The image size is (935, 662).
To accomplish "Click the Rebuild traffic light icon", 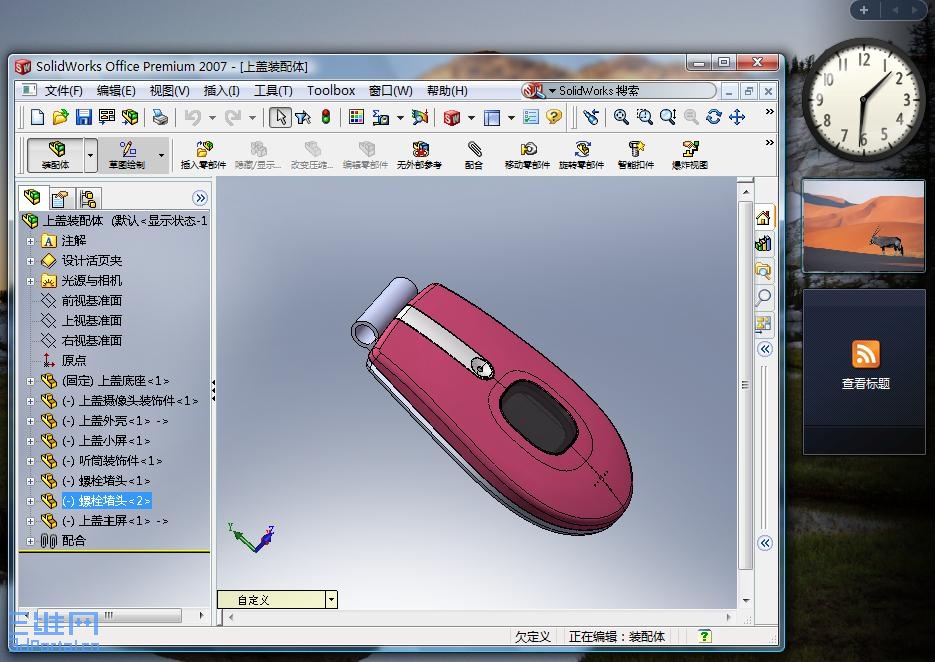I will 326,117.
